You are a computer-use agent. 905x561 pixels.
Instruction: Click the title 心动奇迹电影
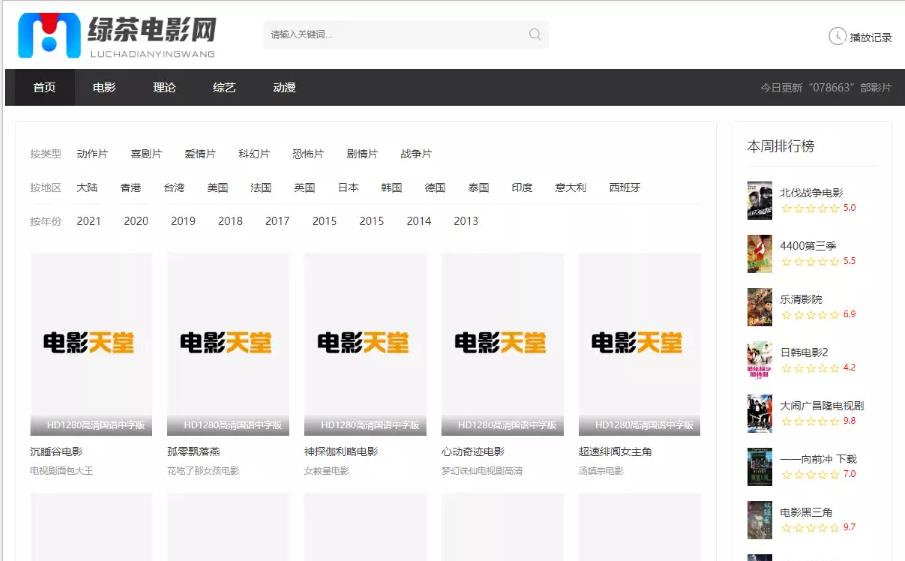click(x=473, y=451)
